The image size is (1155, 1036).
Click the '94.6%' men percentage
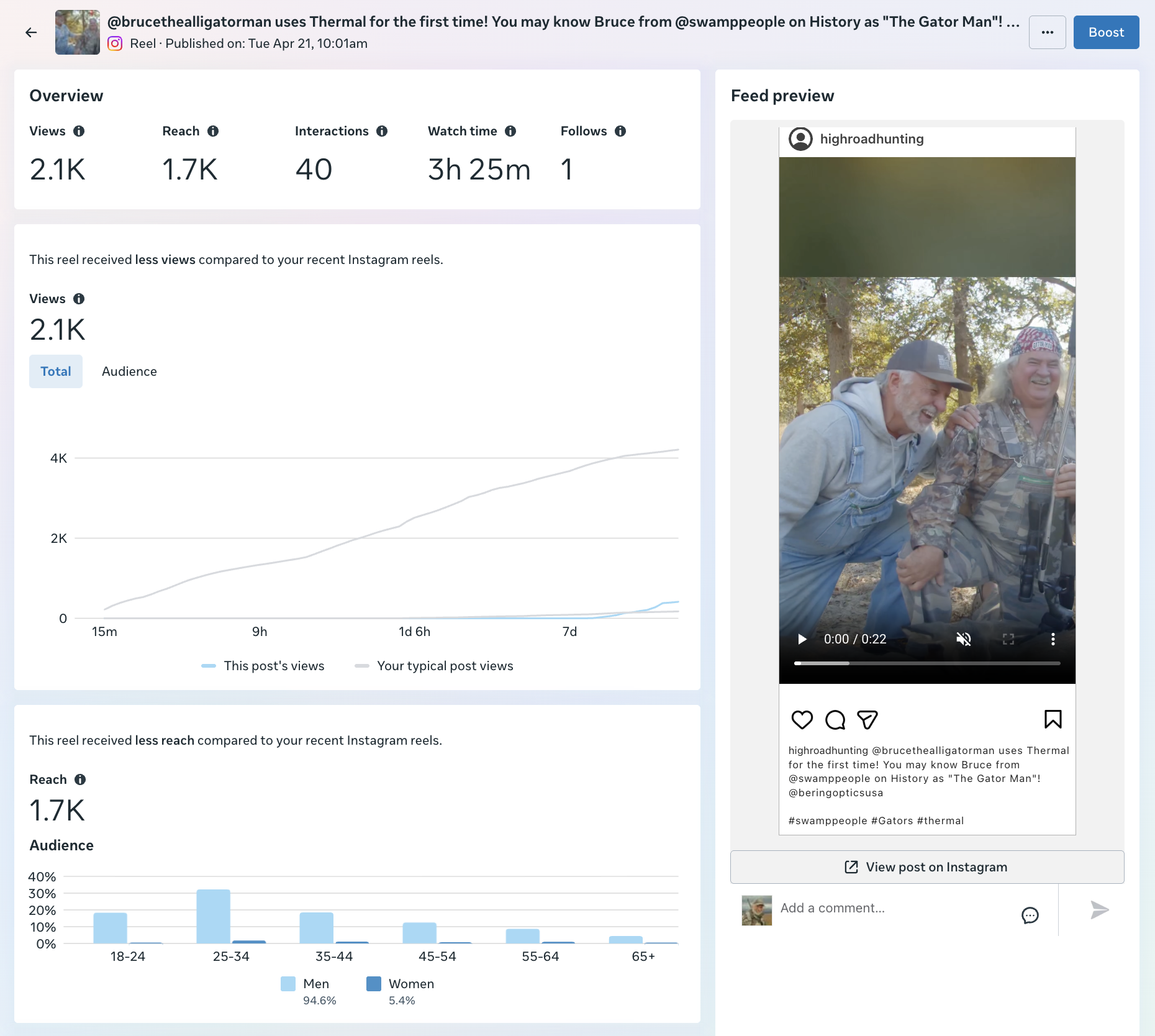320,1001
